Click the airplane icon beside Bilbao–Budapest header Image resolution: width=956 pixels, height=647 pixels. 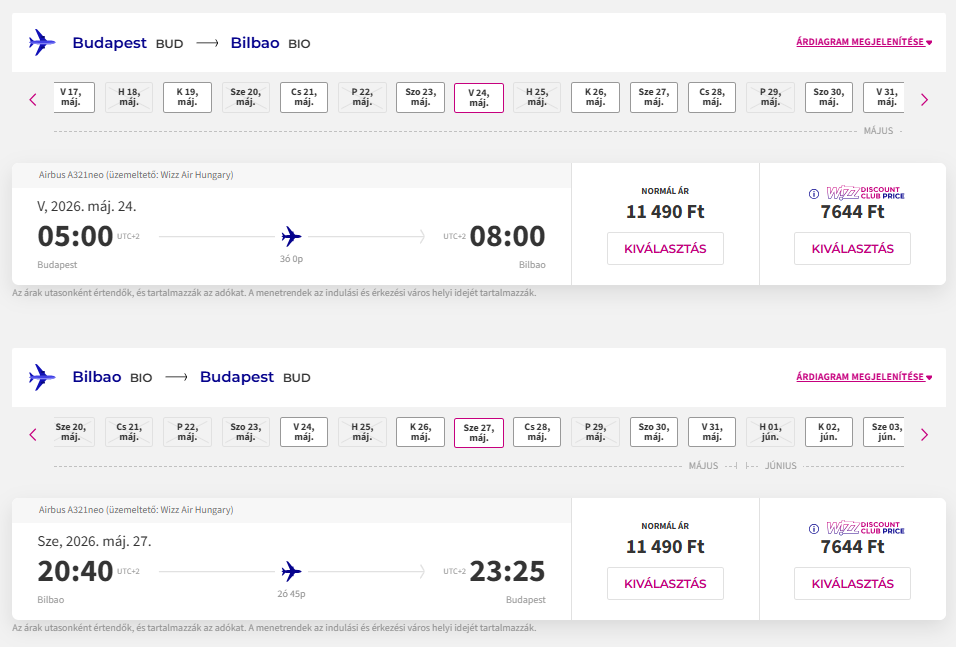[x=42, y=377]
